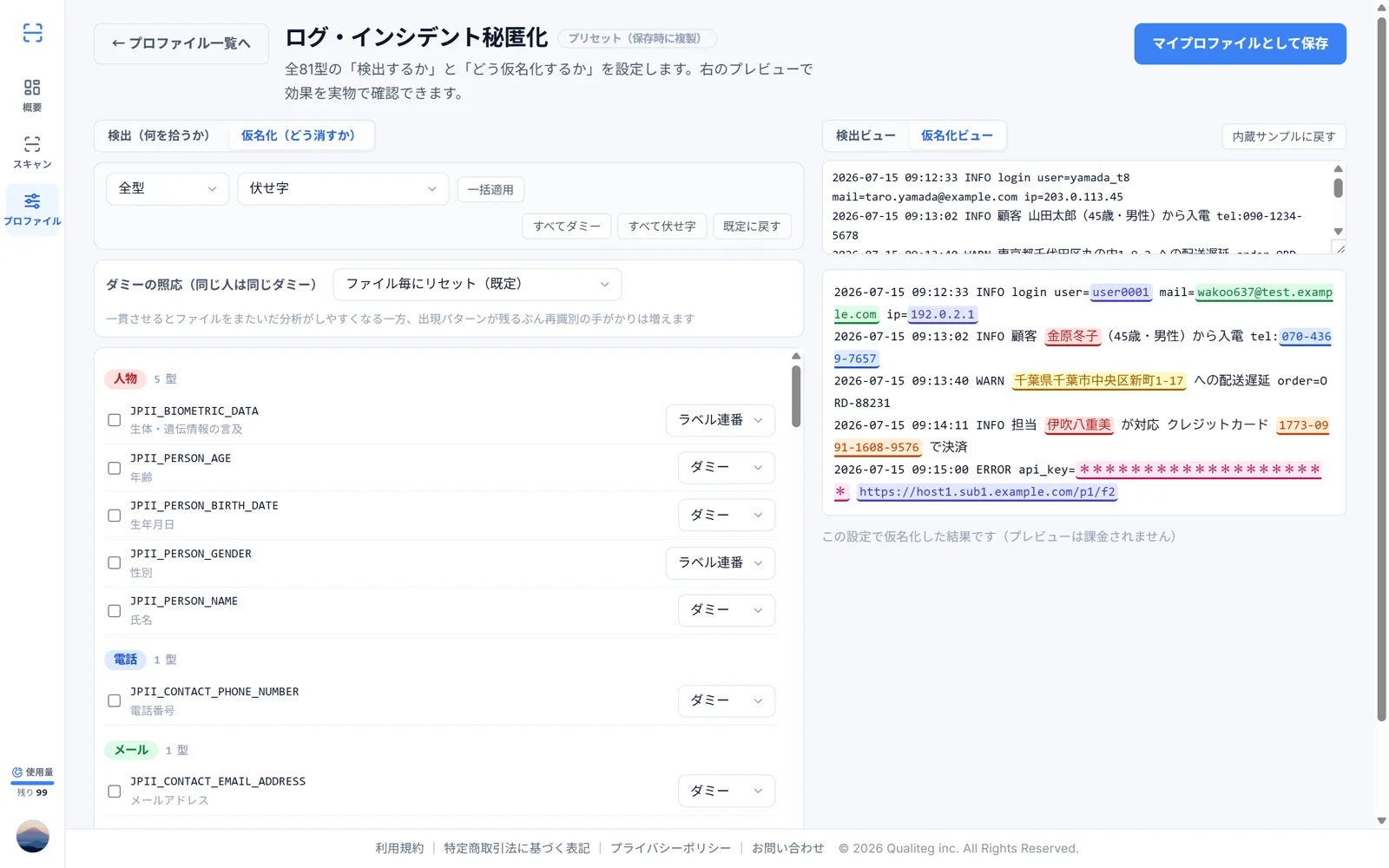This screenshot has width=1389, height=868.
Task: Click sample text area scroll-down arrow
Action: click(1338, 231)
